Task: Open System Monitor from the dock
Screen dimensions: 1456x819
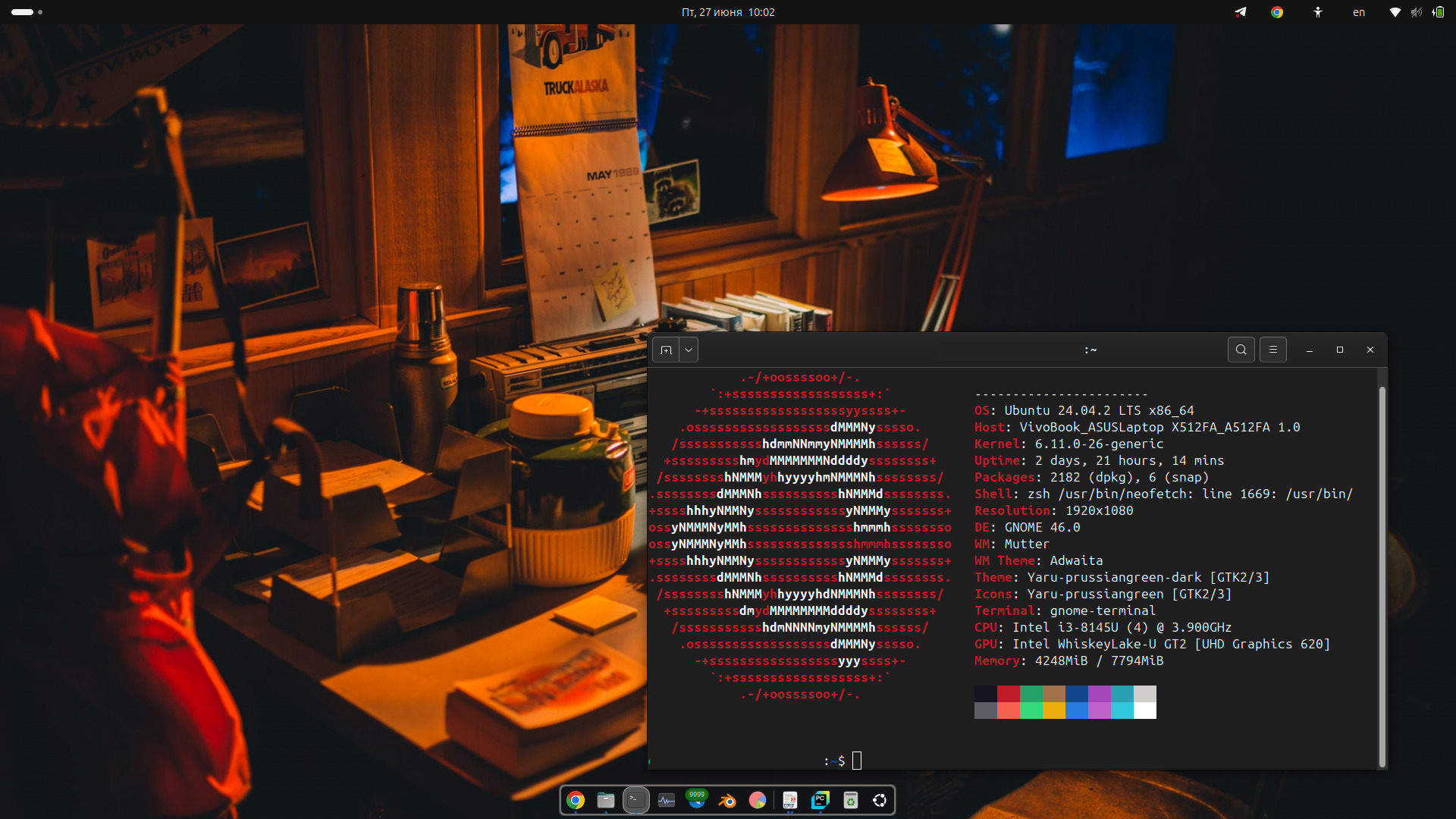Action: click(x=667, y=800)
